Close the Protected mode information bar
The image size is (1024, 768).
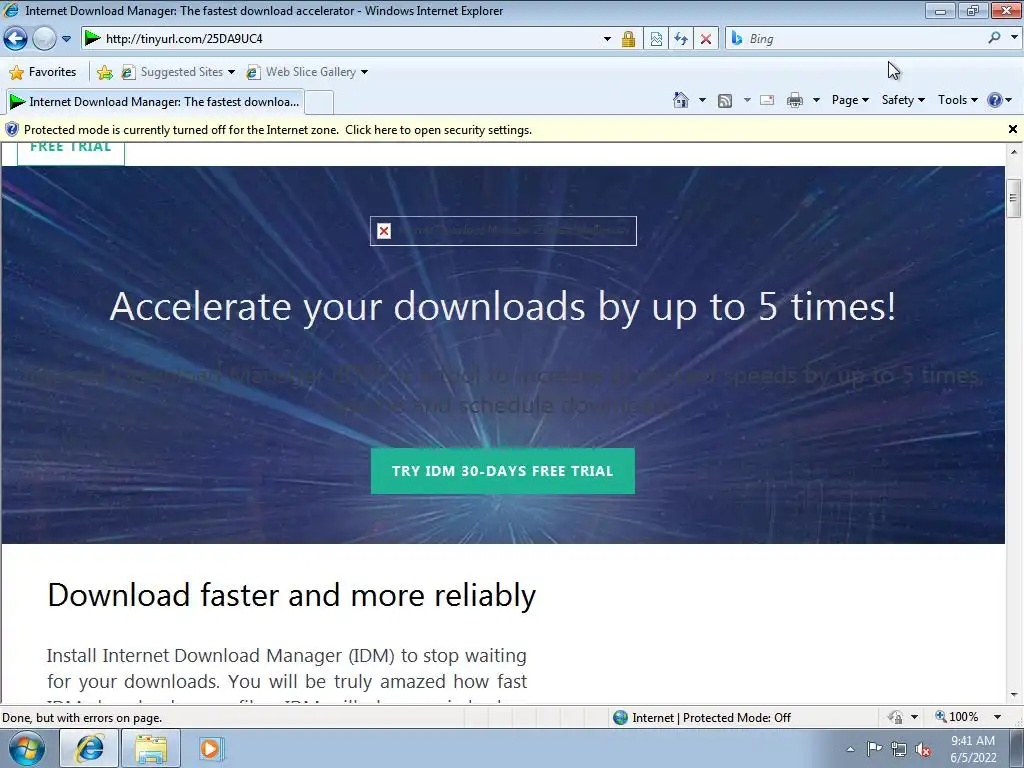(x=1013, y=129)
